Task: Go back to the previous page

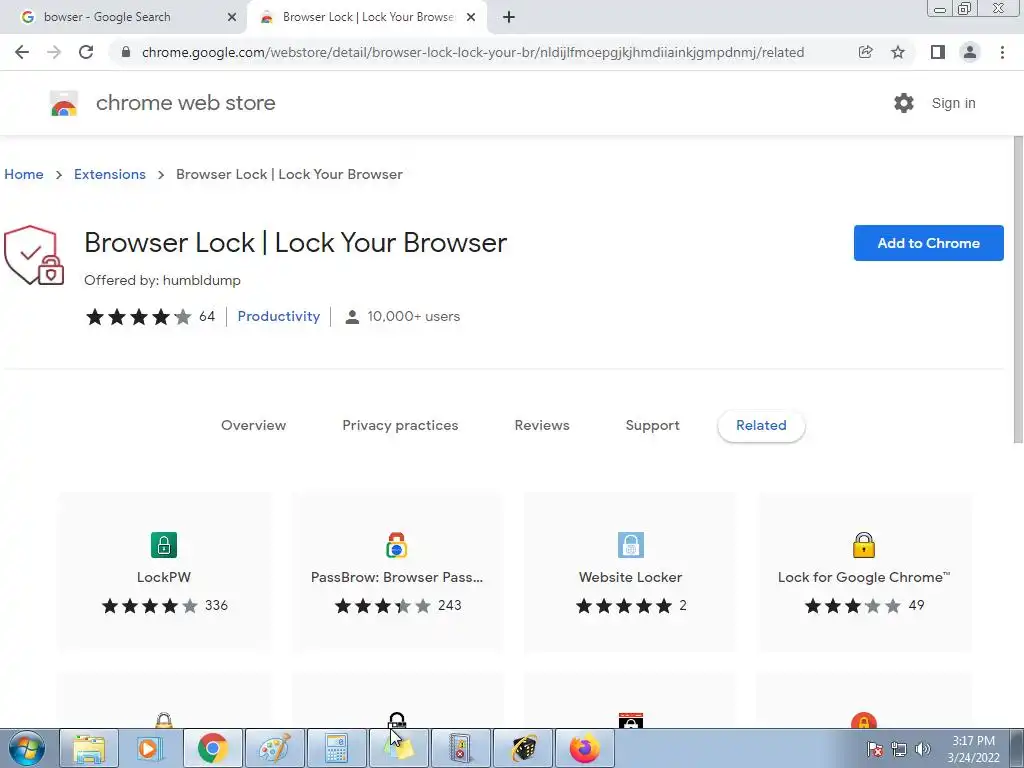Action: (22, 52)
